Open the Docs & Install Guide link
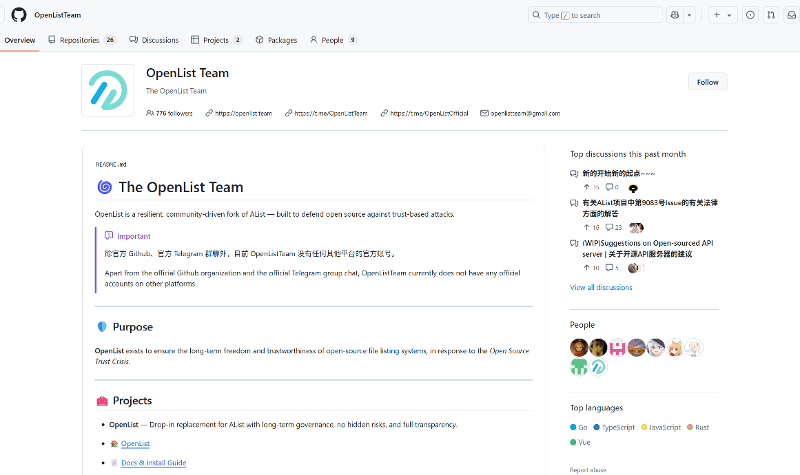 [x=154, y=463]
